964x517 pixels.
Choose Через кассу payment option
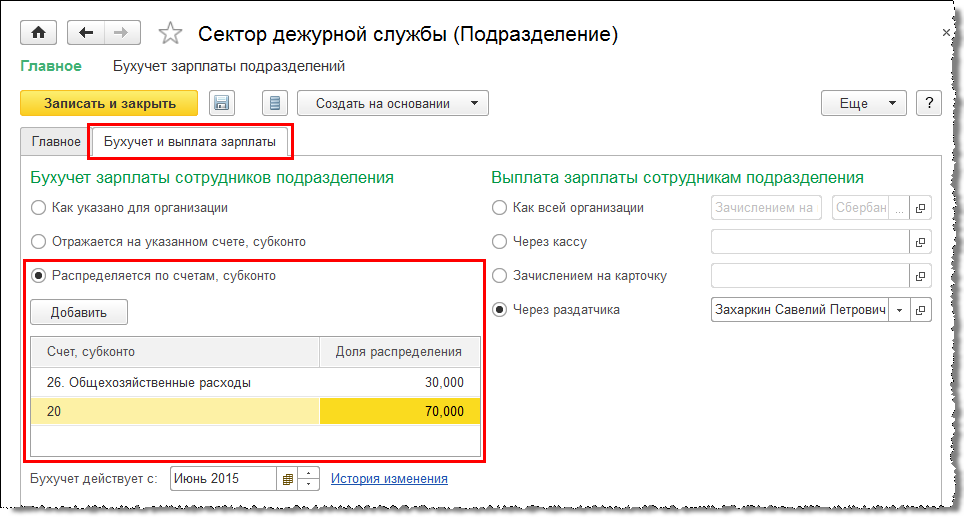[x=500, y=242]
